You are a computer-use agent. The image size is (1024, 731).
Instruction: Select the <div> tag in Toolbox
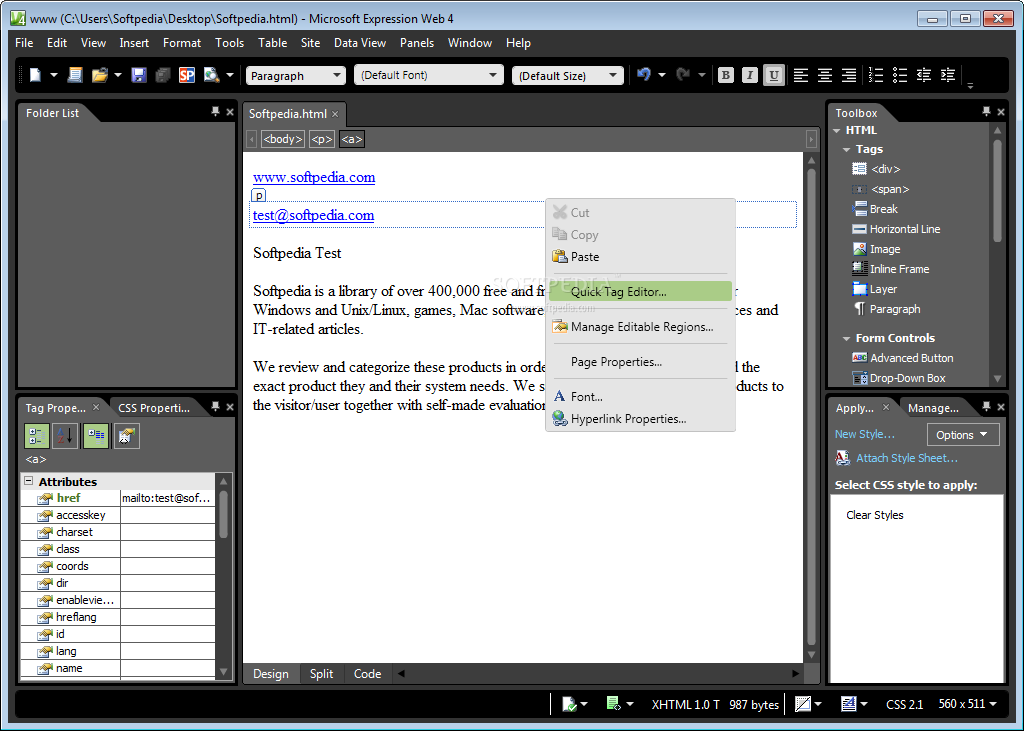coord(876,169)
